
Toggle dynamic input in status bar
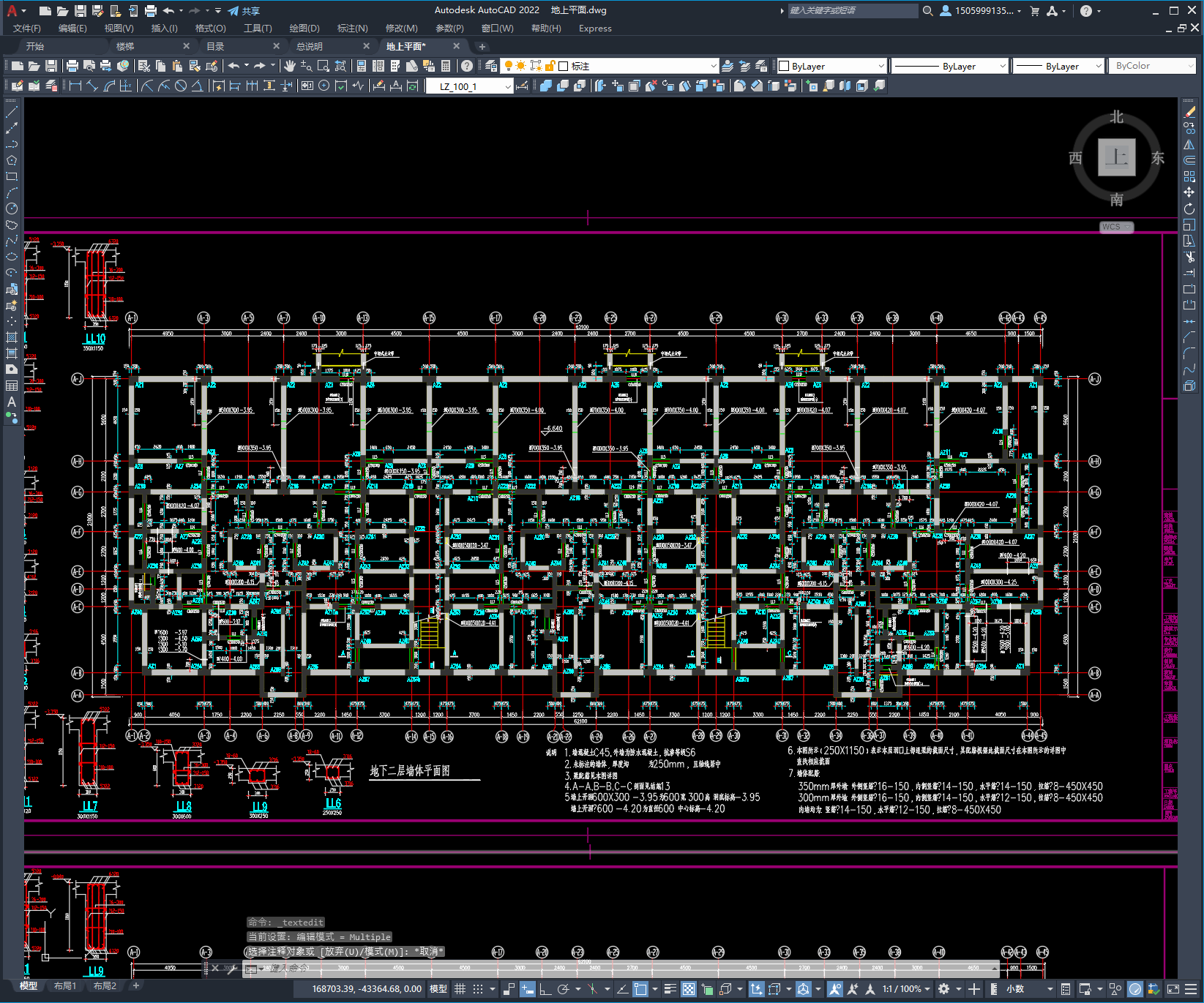(x=527, y=989)
